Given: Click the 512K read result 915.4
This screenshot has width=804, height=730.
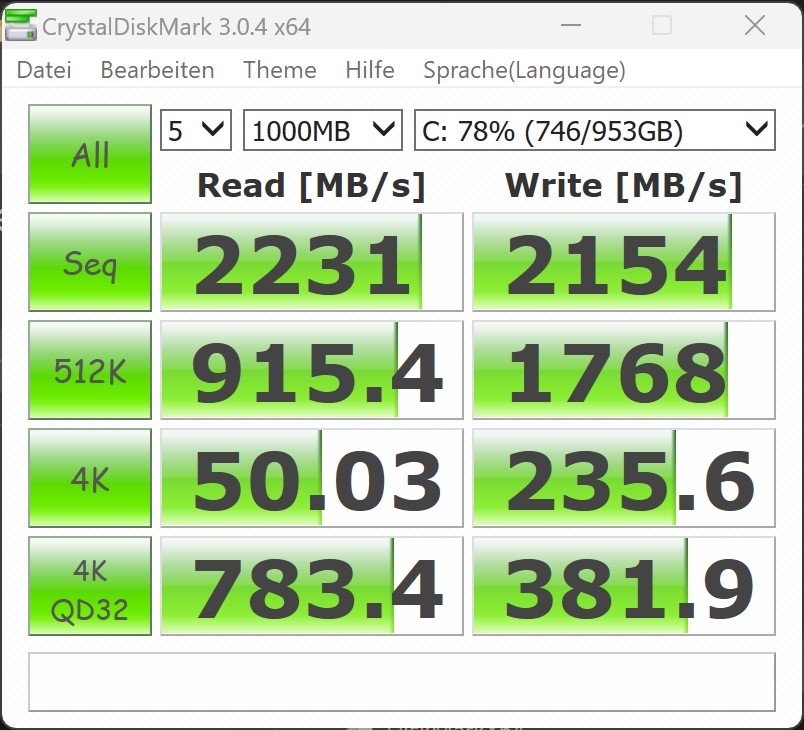Looking at the screenshot, I should [312, 370].
